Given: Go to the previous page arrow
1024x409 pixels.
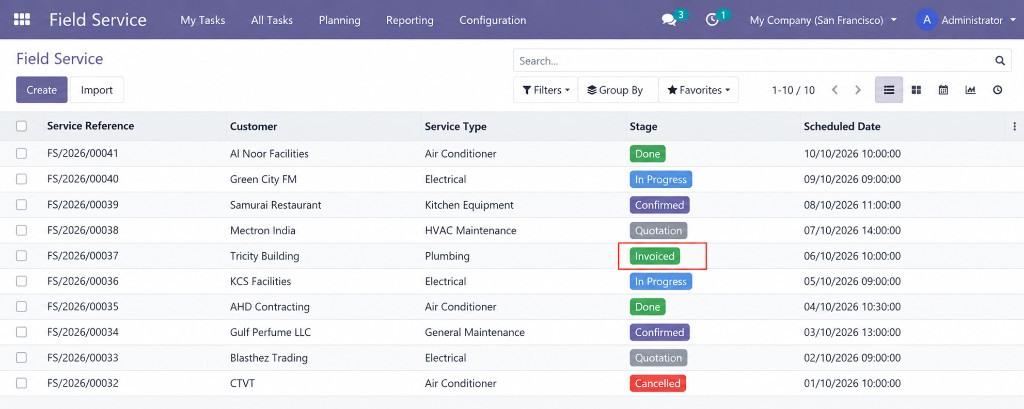Looking at the screenshot, I should (835, 90).
